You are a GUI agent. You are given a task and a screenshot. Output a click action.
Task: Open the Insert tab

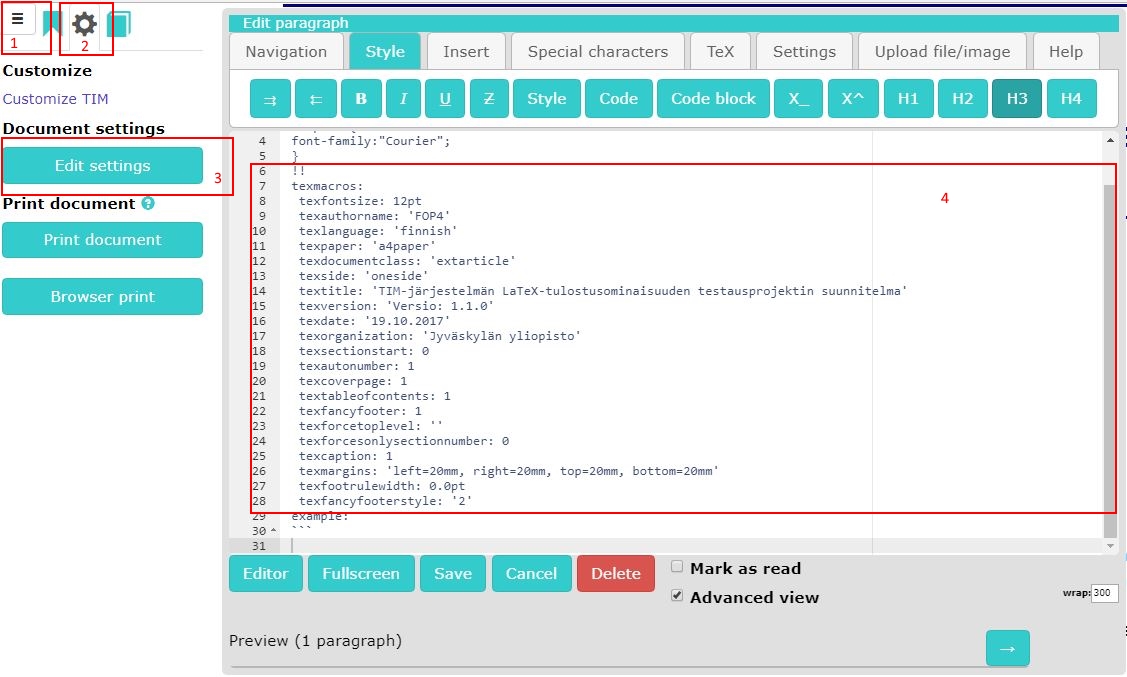pyautogui.click(x=466, y=52)
